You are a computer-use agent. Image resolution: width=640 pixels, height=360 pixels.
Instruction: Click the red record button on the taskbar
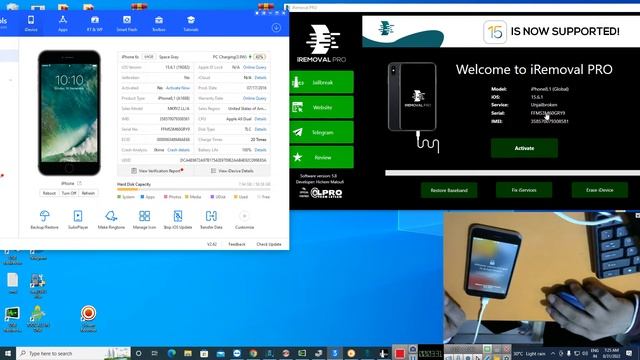400,353
